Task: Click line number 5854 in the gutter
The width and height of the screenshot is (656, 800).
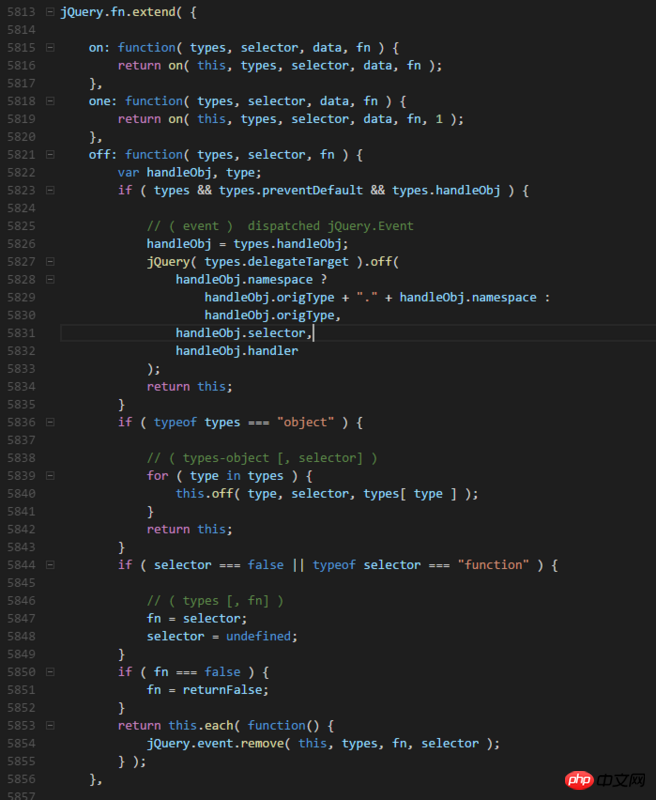Action: [21, 743]
